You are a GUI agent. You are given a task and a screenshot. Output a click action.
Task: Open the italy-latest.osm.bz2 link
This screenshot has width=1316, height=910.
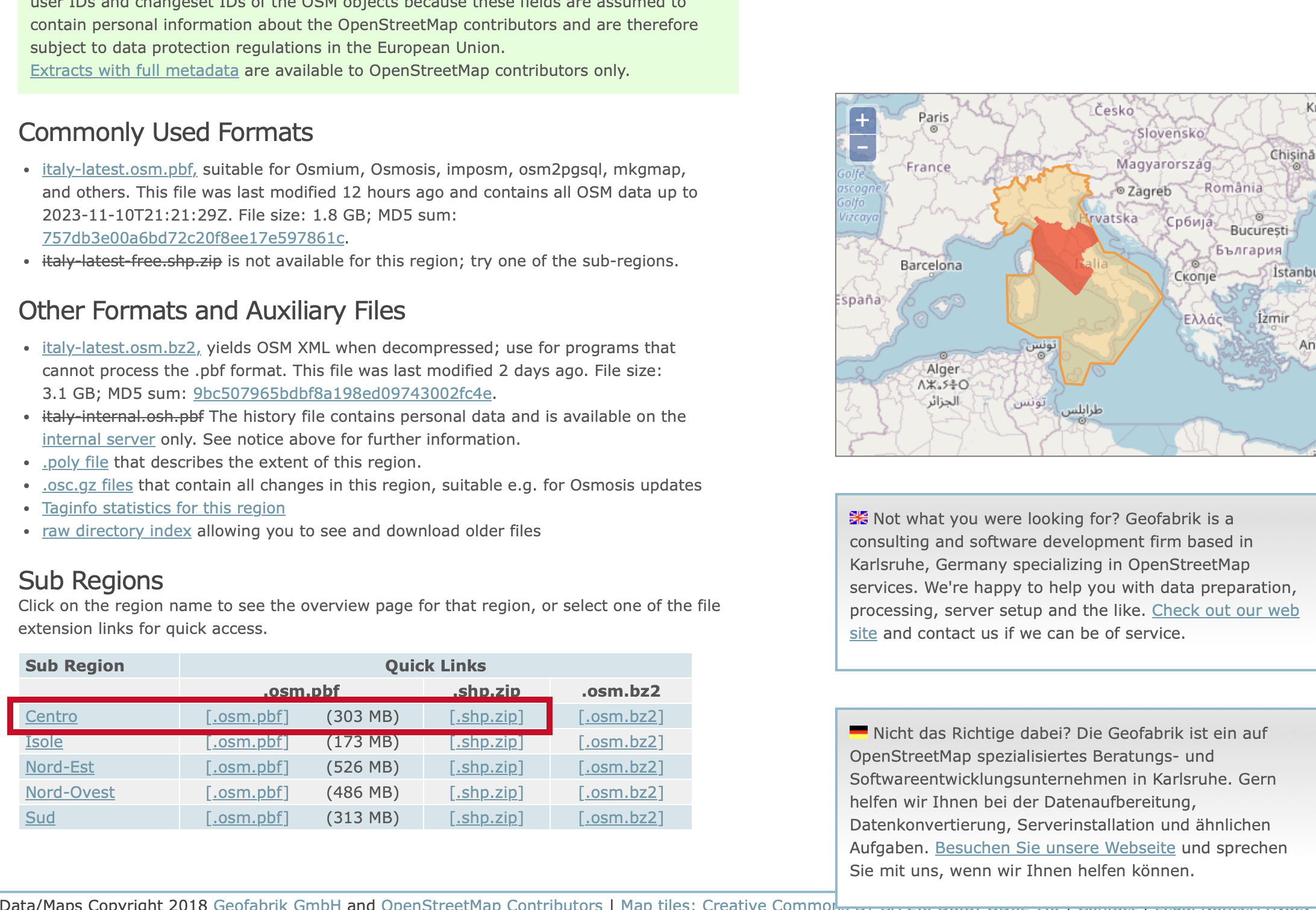tap(121, 348)
